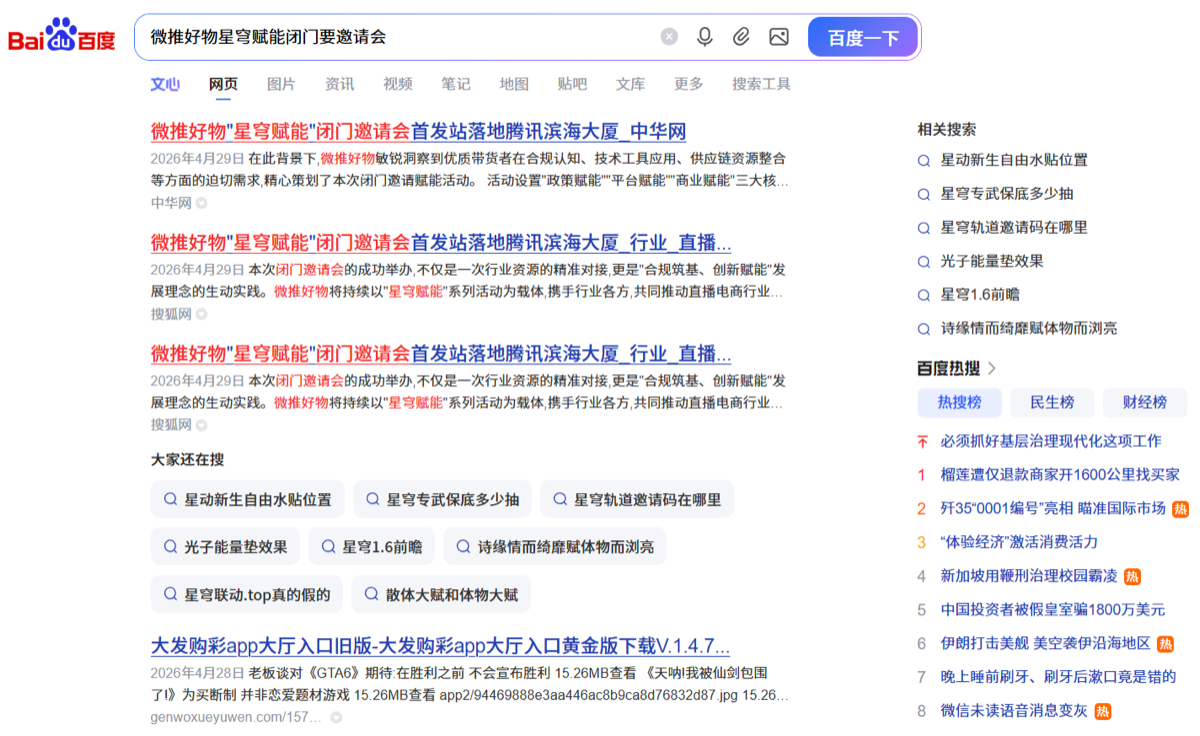Click magnifier icon beside 星穹1.6前瞻 in 相关搜索
The height and width of the screenshot is (736, 1200).
coord(924,295)
